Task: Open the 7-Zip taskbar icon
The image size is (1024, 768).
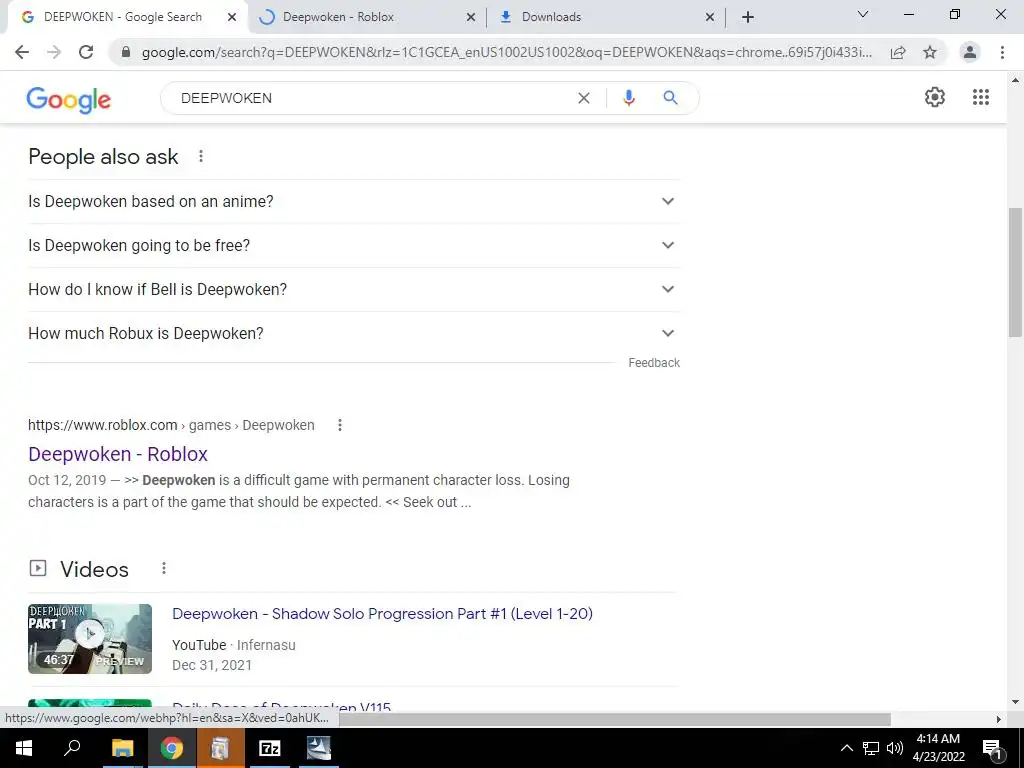Action: click(269, 748)
